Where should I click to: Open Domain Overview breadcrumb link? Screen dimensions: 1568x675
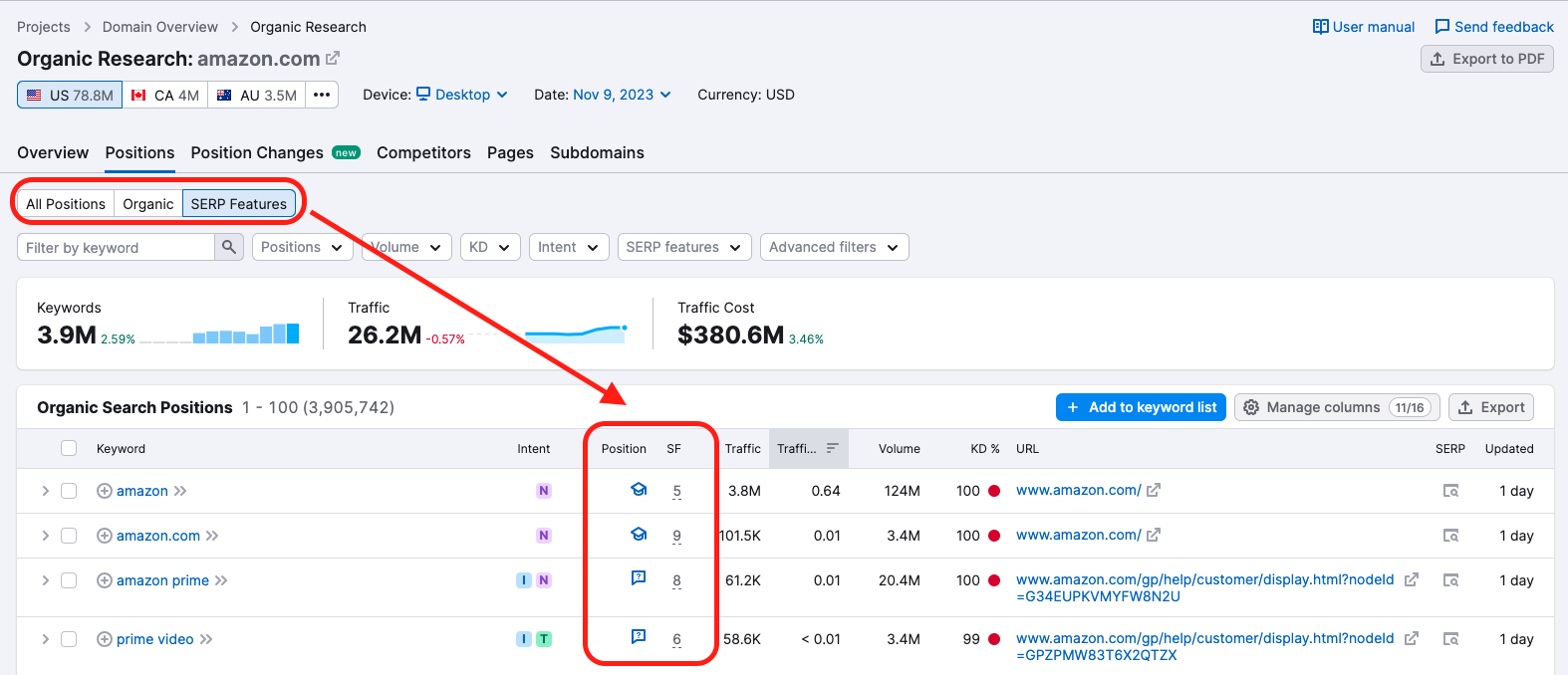click(x=160, y=27)
